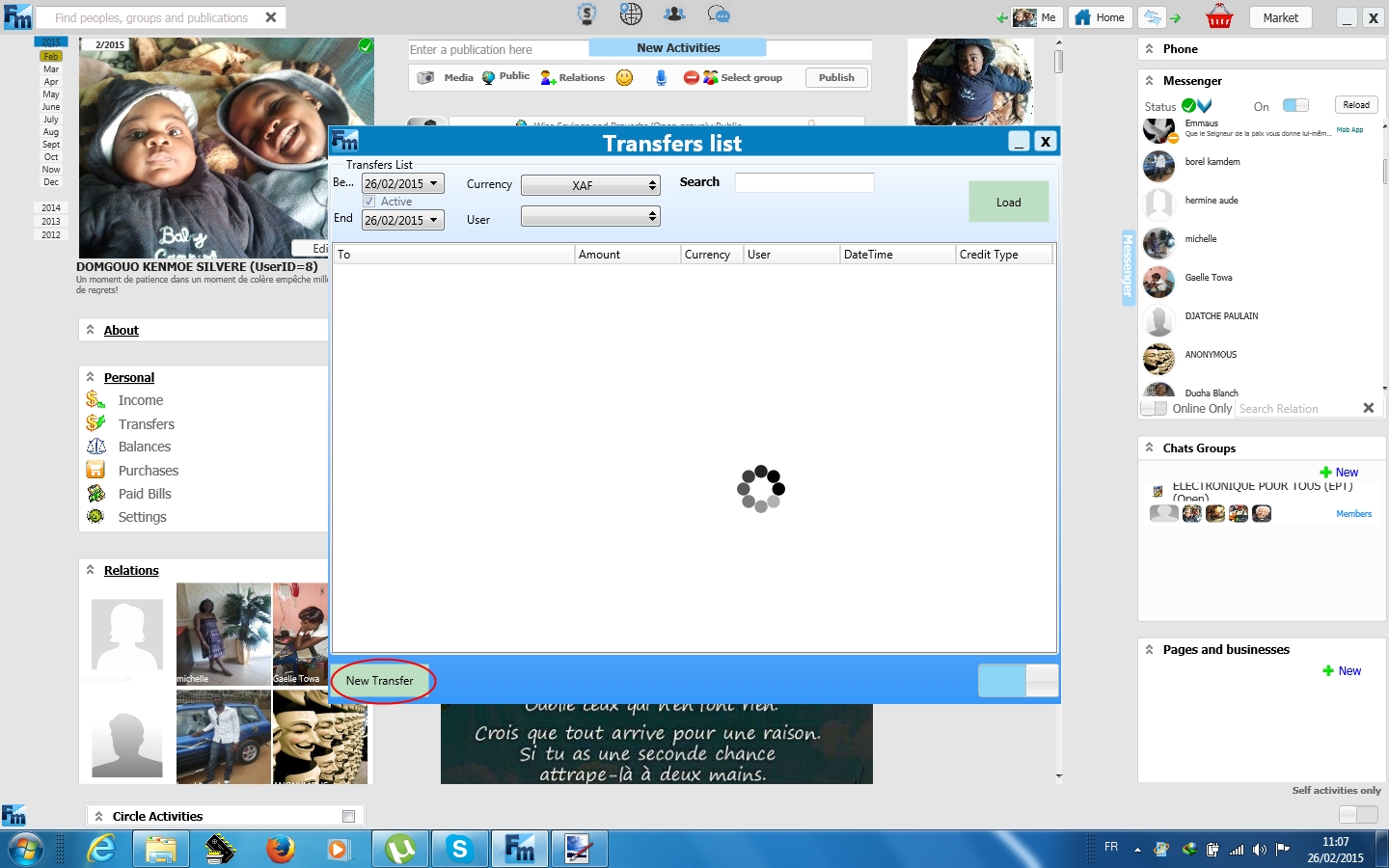Open Balances in Personal section
This screenshot has height=868, width=1389.
(x=145, y=447)
